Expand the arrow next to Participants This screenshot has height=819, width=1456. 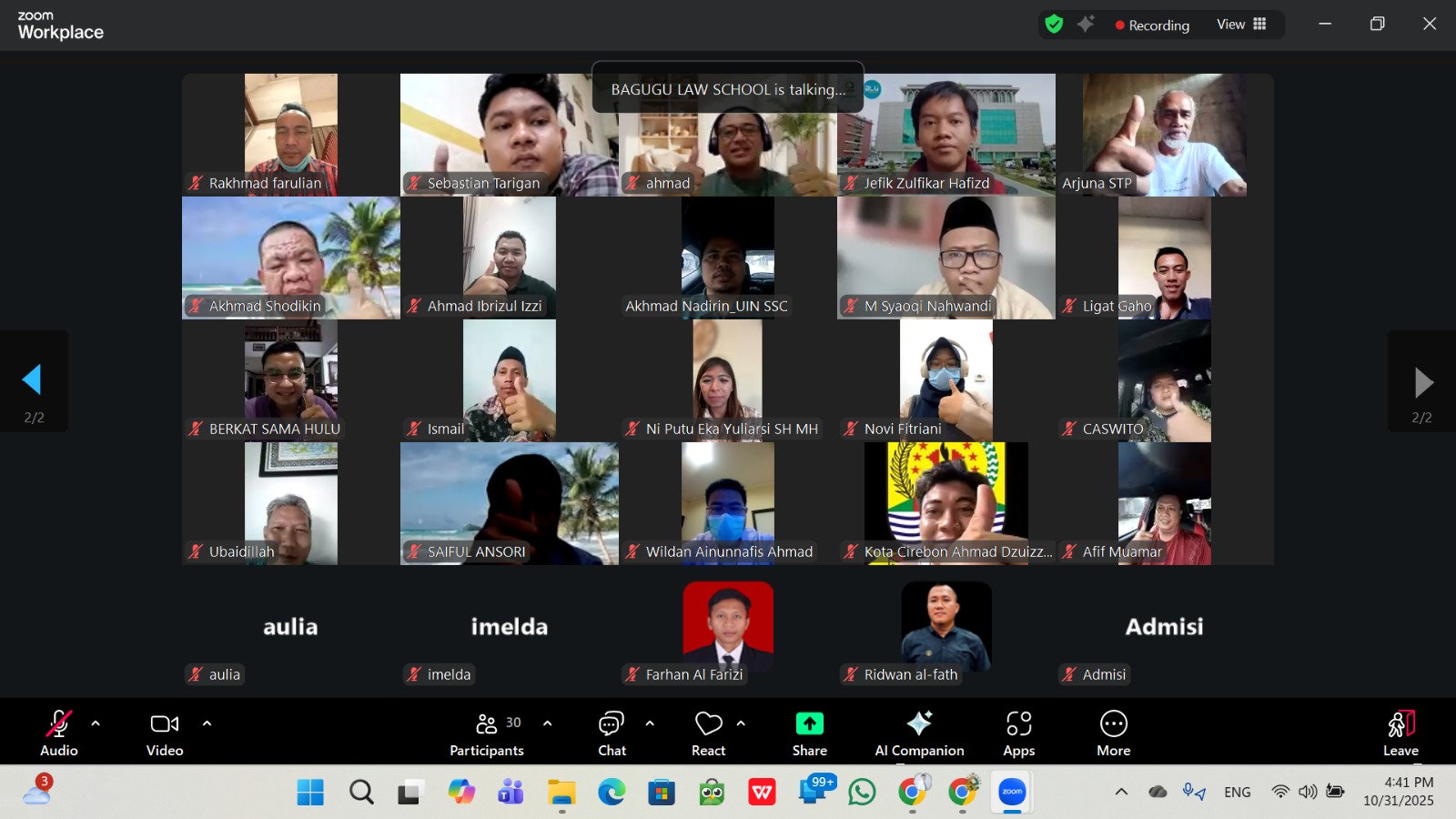[x=547, y=723]
